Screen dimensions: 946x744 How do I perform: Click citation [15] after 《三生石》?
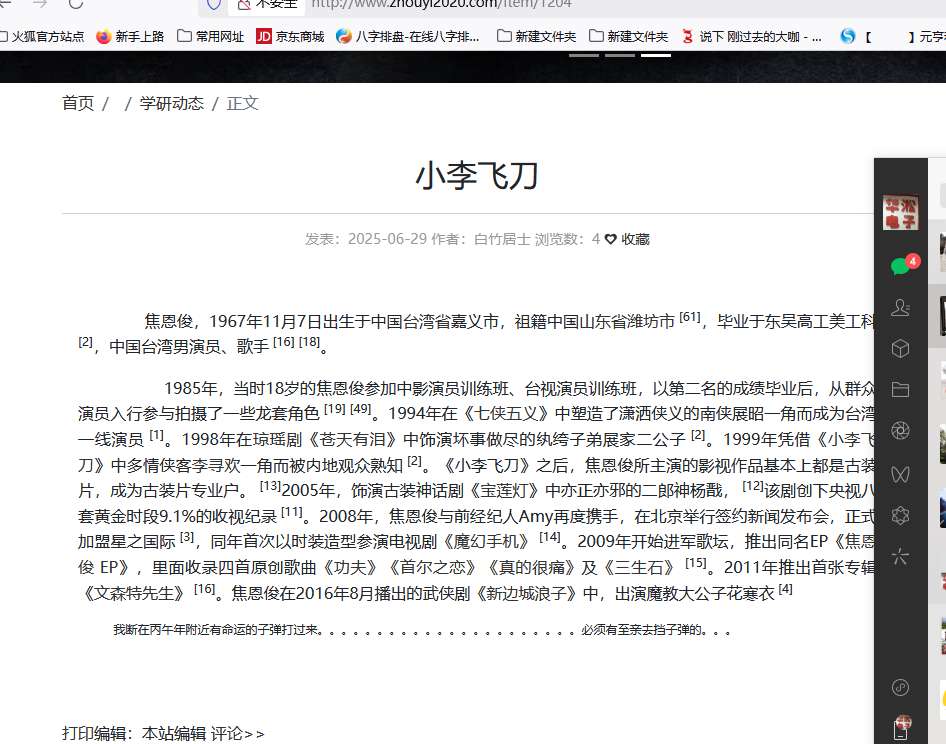tap(696, 562)
